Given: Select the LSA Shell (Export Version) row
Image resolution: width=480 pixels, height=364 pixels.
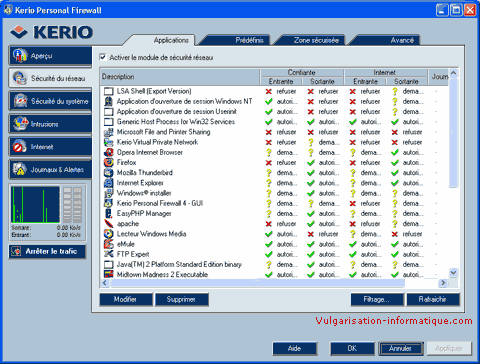Looking at the screenshot, I should click(x=275, y=91).
